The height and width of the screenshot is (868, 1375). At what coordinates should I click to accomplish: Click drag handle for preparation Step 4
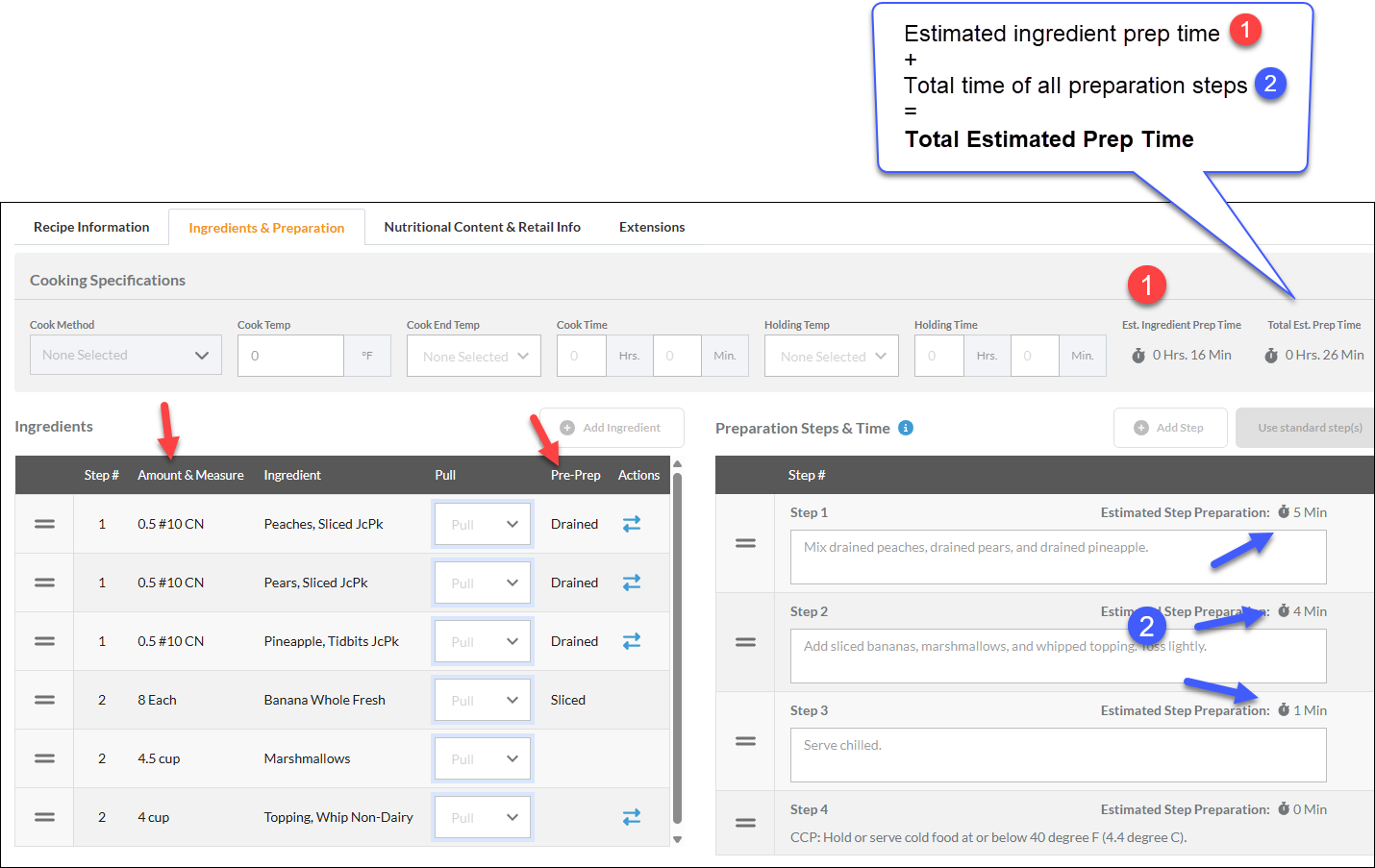pyautogui.click(x=745, y=823)
